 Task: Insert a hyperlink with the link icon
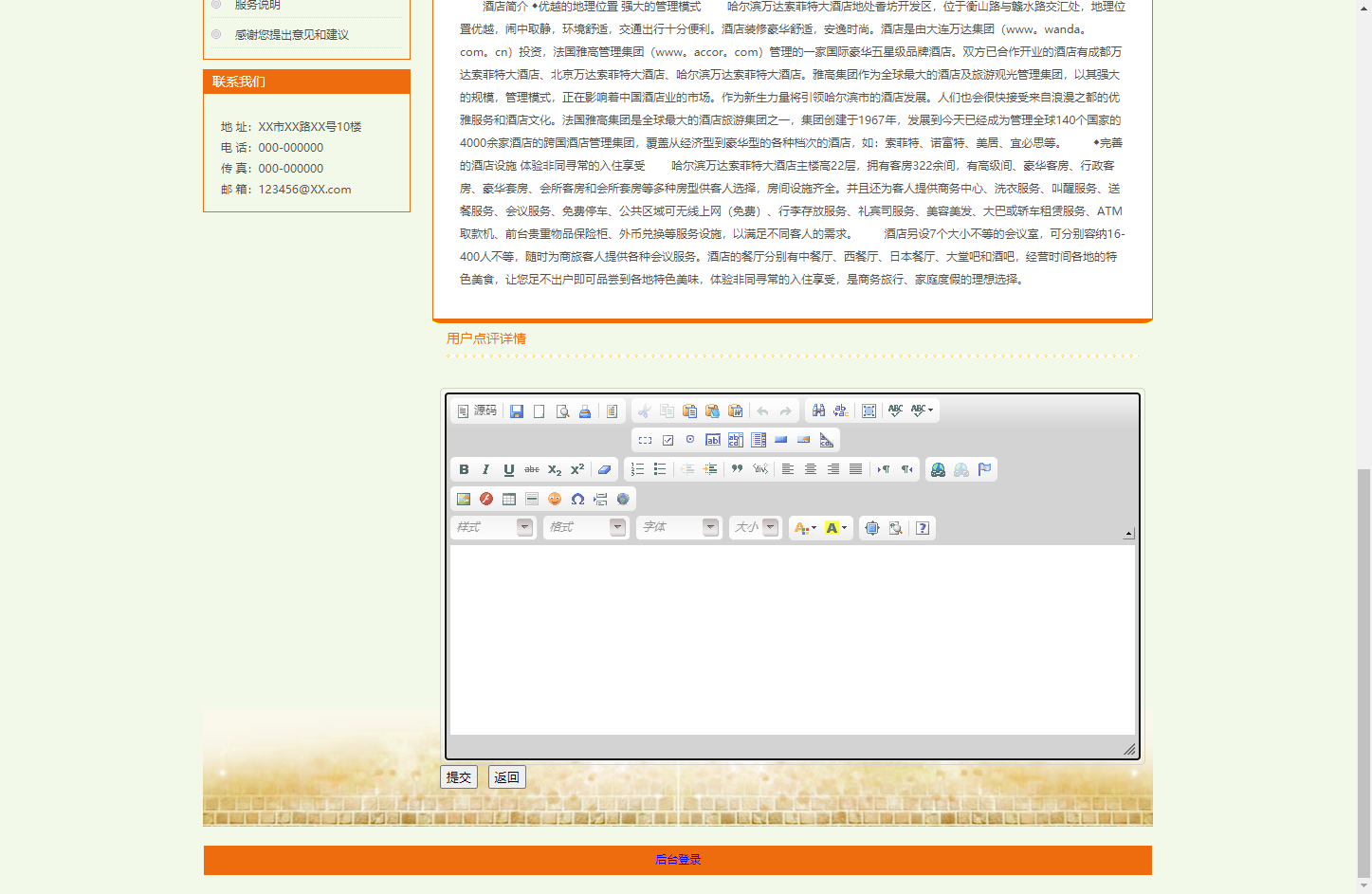click(x=938, y=469)
